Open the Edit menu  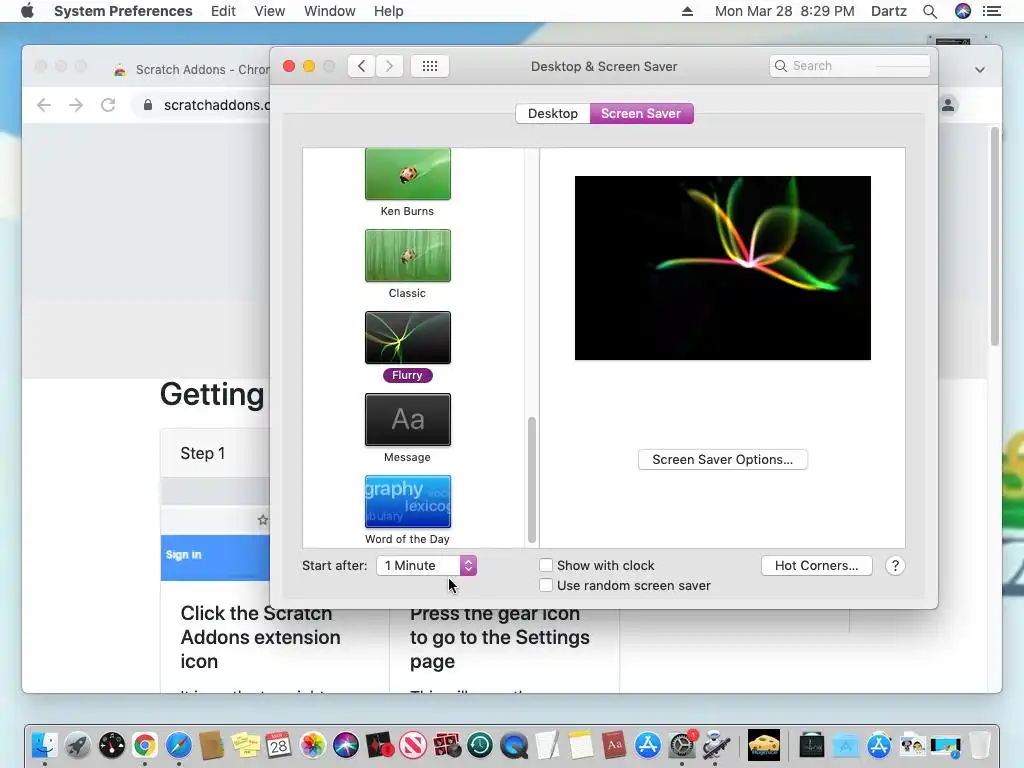(223, 11)
